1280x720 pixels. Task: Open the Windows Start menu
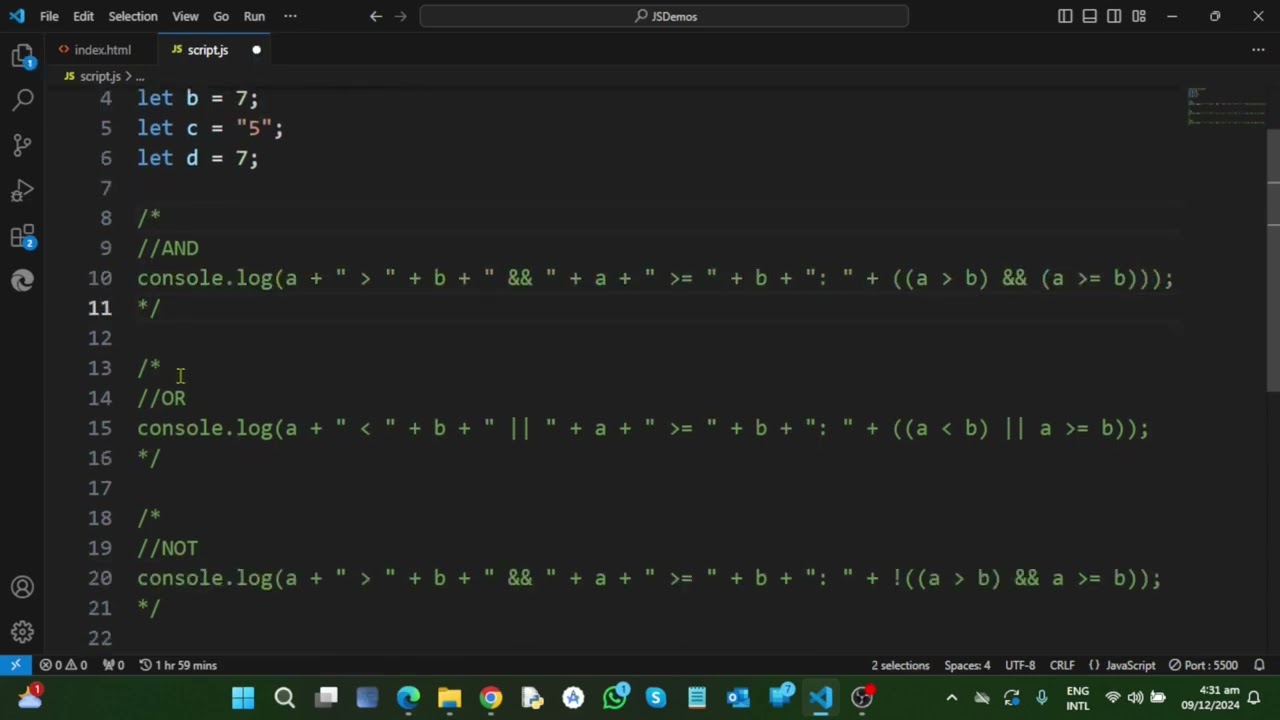pos(243,697)
